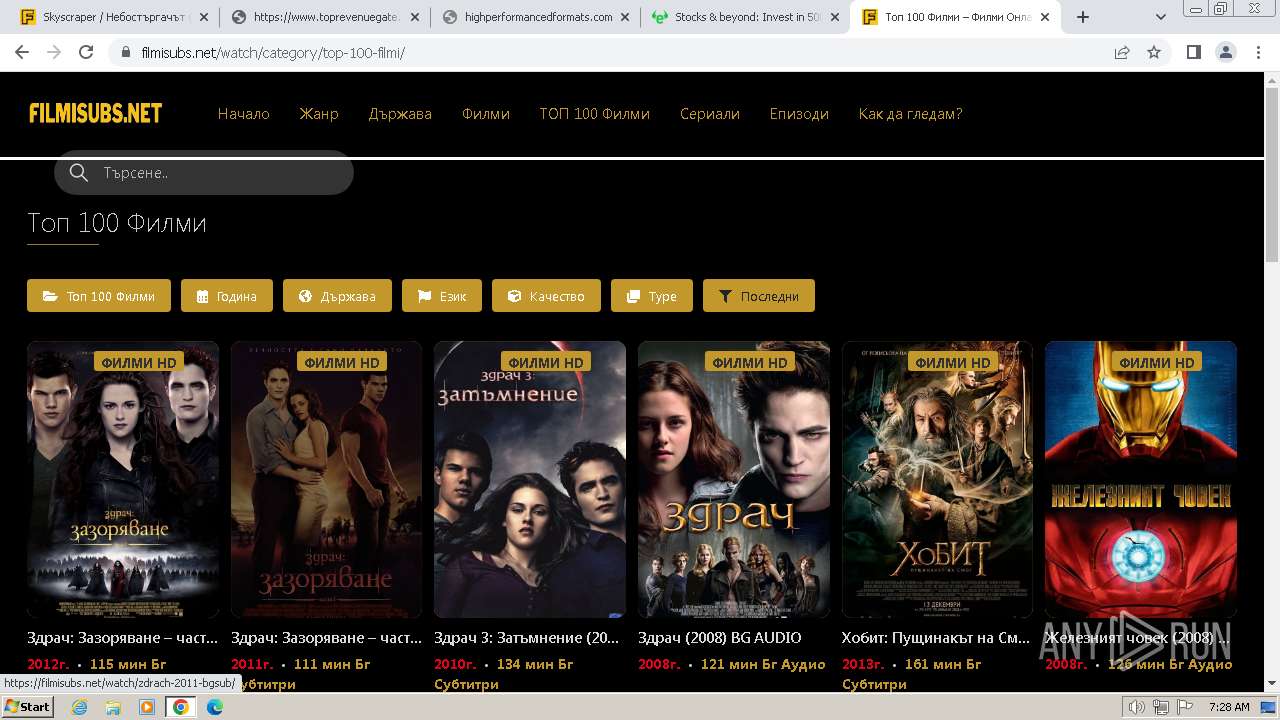Open the Зазоряване 2011 movie poster

(326, 480)
